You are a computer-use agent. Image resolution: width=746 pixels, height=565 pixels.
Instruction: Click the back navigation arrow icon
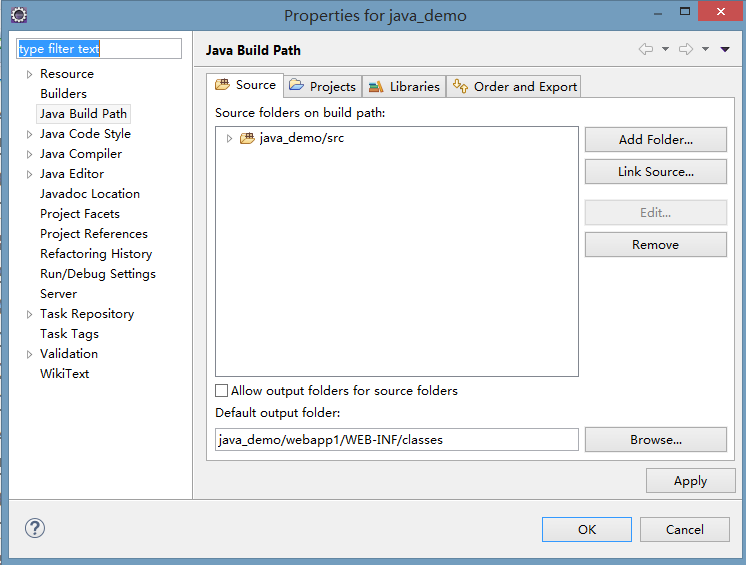tap(646, 50)
